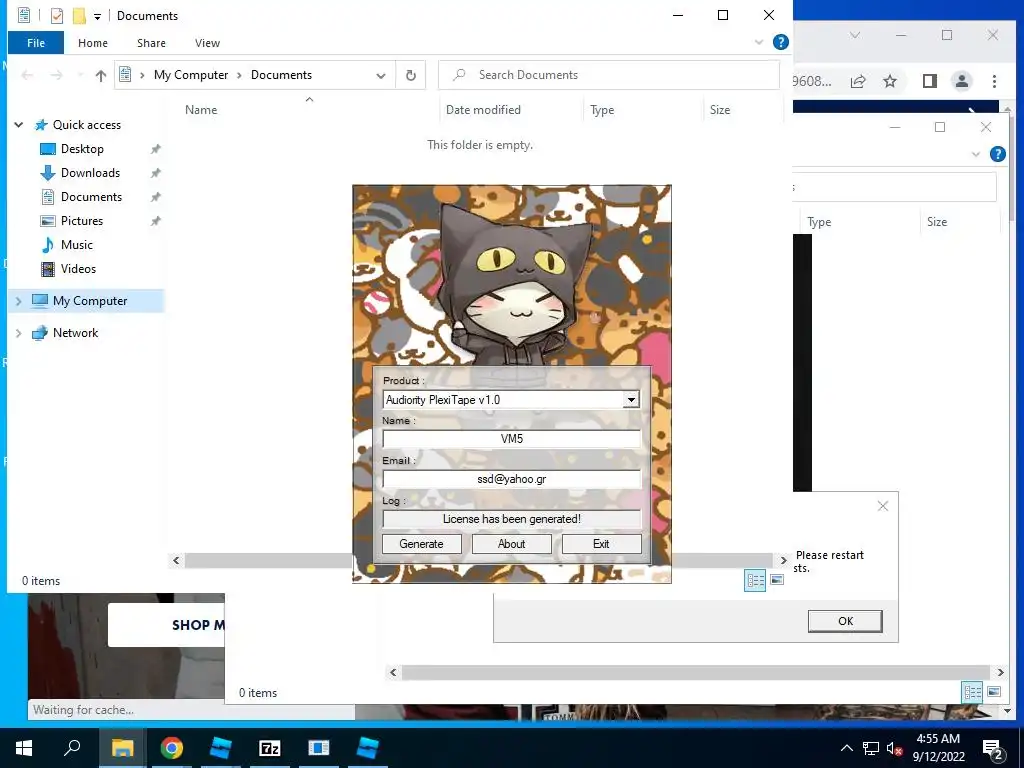Screen dimensions: 1024x768
Task: Toggle Chrome side panel icon
Action: tap(929, 81)
